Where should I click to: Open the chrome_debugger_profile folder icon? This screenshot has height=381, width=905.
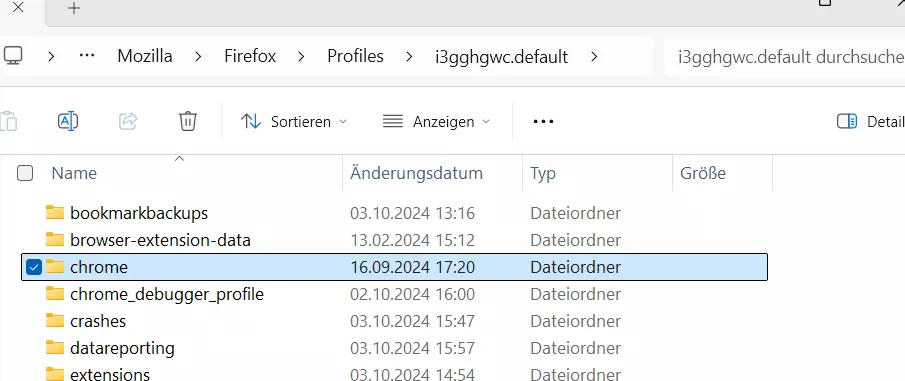pyautogui.click(x=55, y=294)
